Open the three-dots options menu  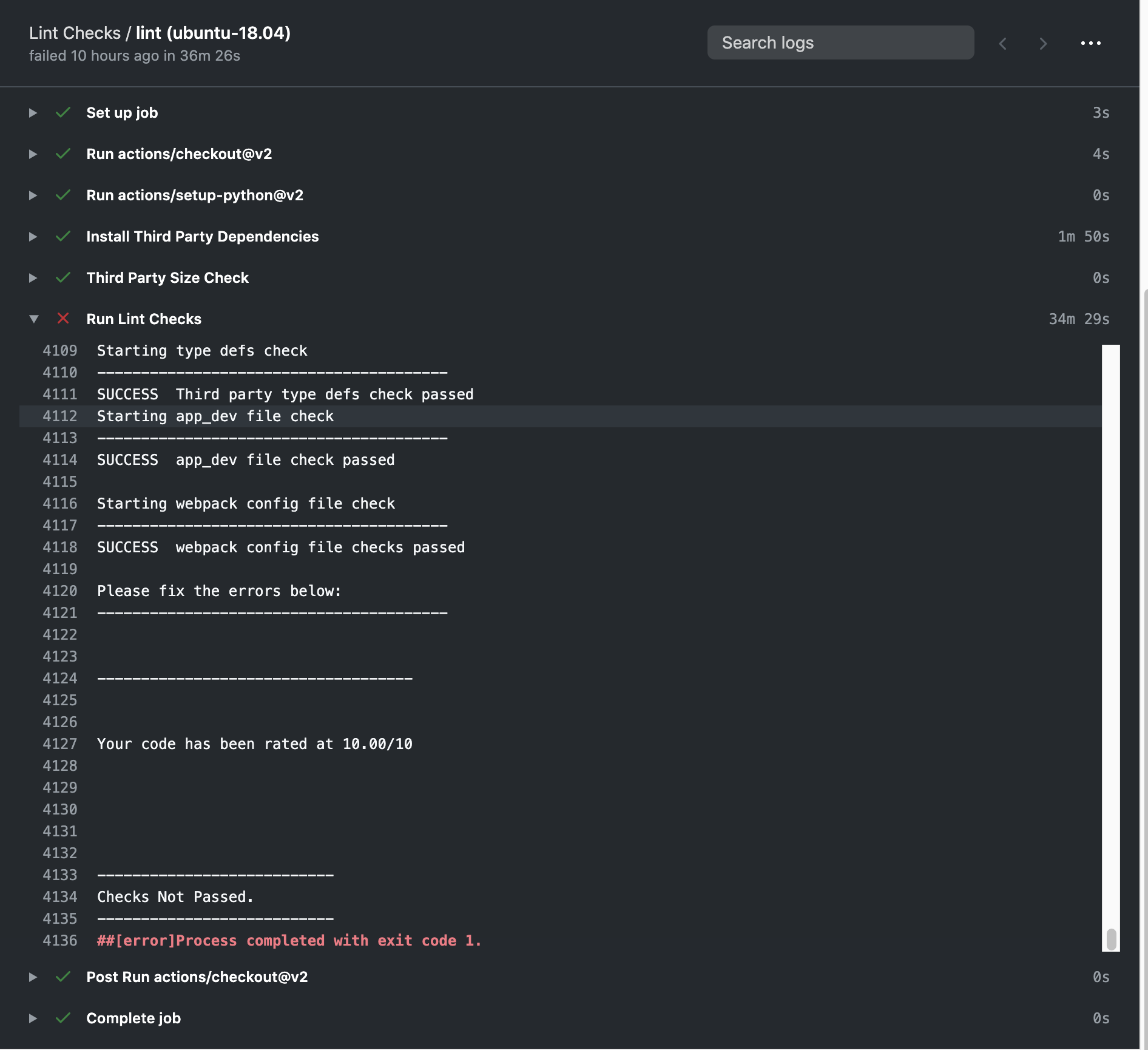click(x=1090, y=43)
